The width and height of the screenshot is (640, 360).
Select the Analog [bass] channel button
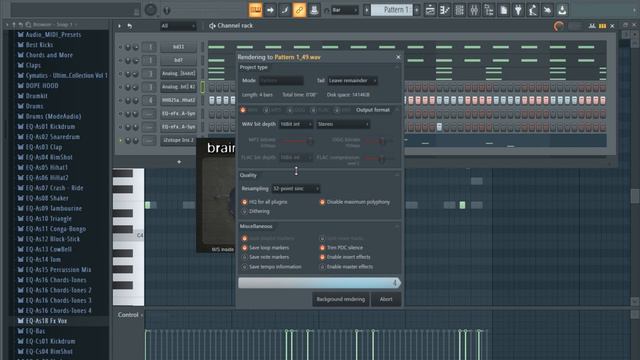pyautogui.click(x=178, y=73)
